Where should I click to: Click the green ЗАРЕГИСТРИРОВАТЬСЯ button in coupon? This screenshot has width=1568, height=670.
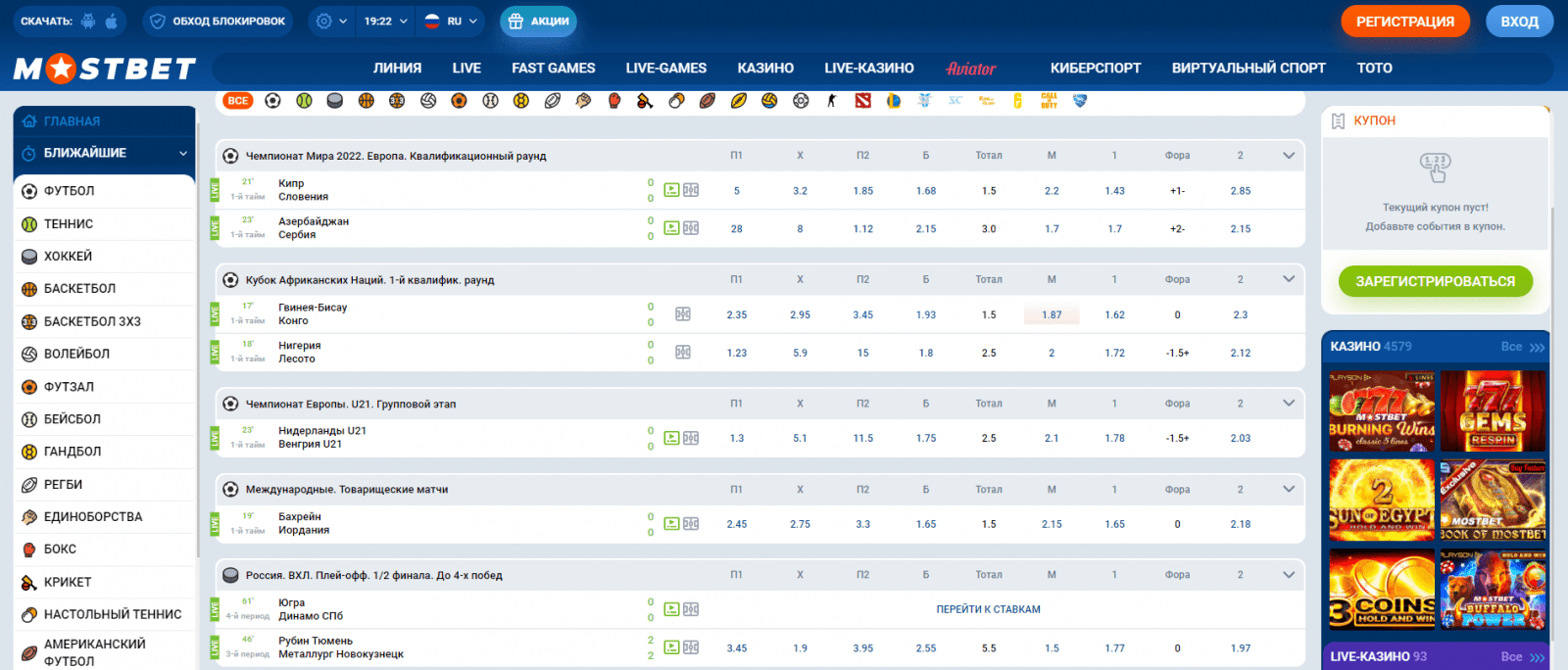point(1436,281)
